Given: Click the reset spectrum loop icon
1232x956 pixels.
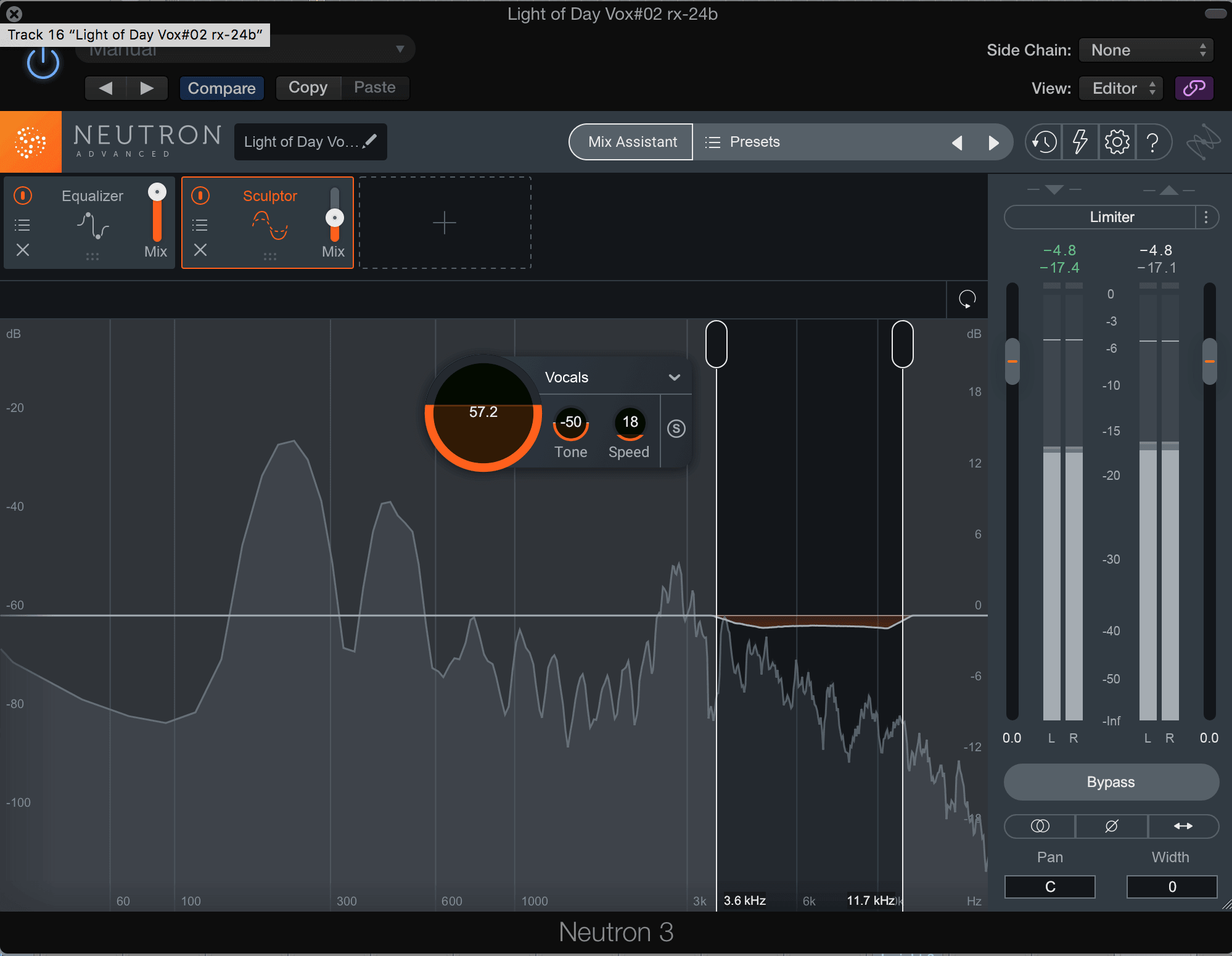Looking at the screenshot, I should tap(967, 299).
